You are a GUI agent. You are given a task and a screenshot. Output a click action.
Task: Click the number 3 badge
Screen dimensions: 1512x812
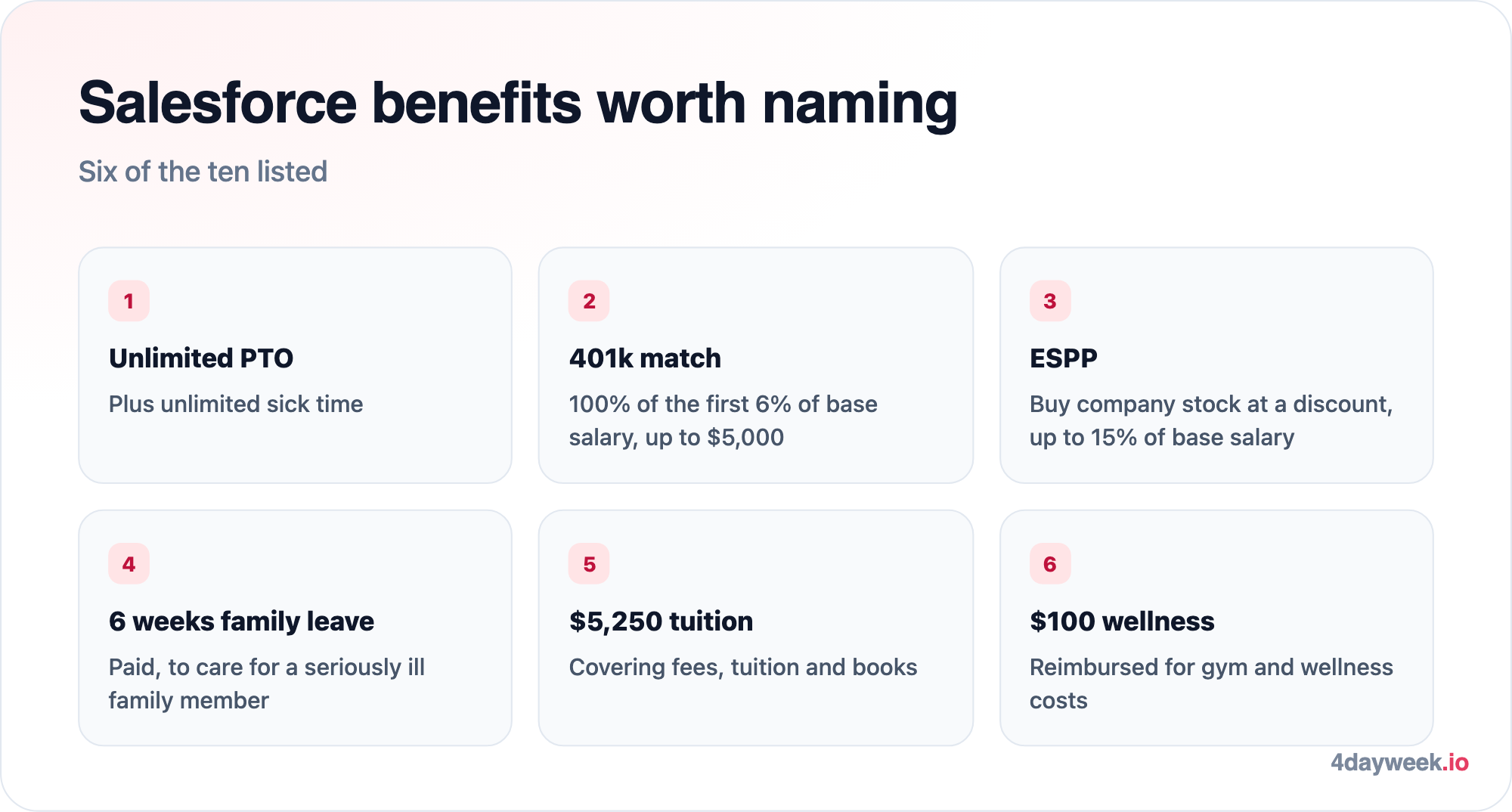[x=1050, y=301]
